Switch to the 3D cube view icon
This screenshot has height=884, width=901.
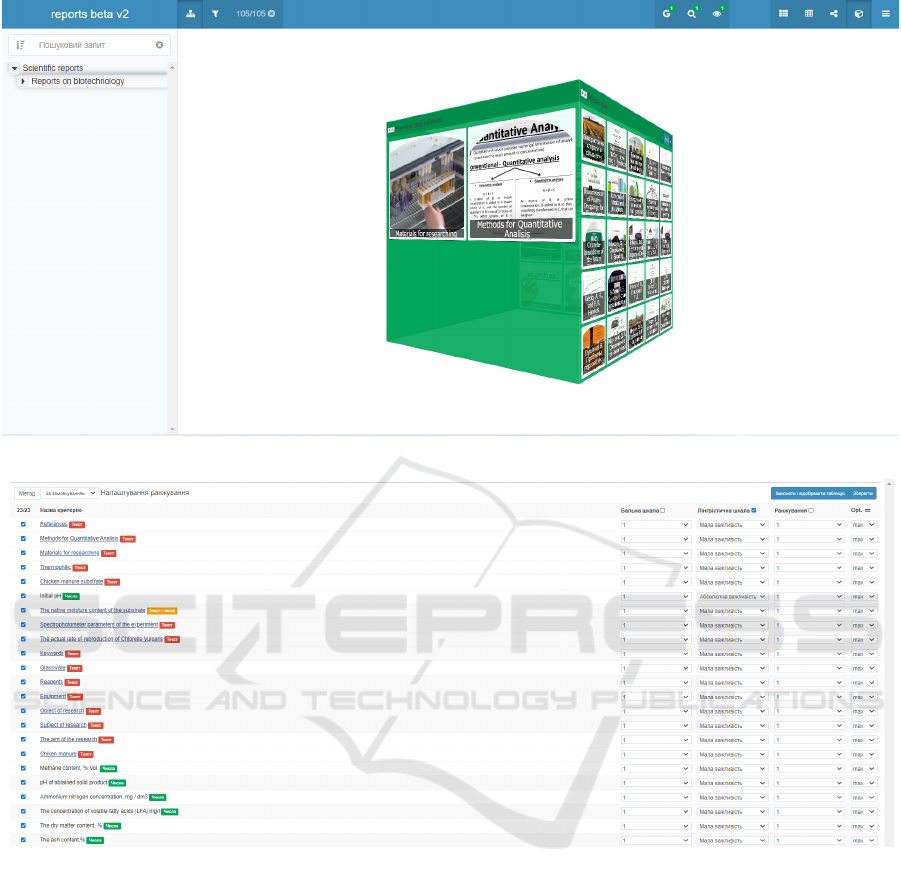(859, 14)
